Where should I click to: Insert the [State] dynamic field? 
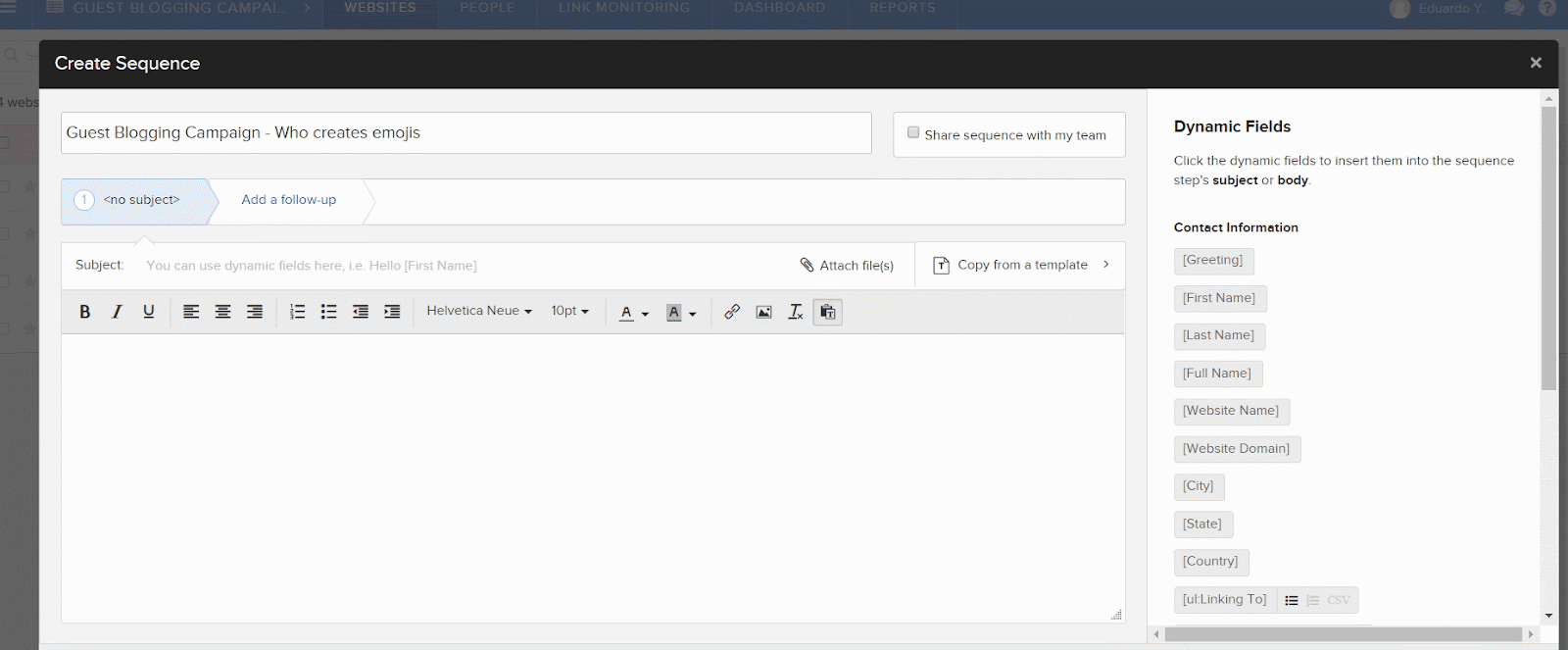[x=1202, y=525]
